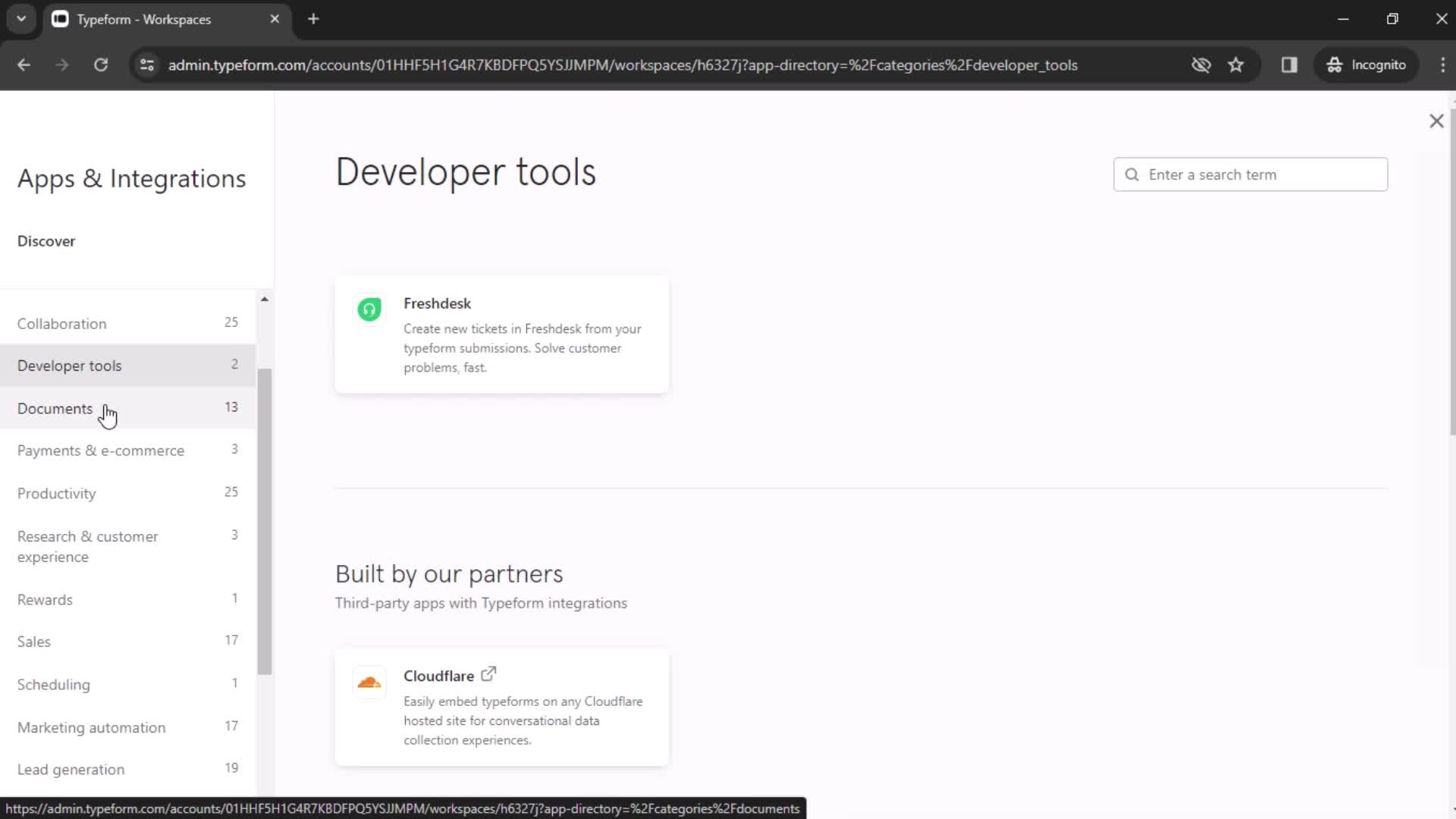Expand the Payments & e-commerce section
Image resolution: width=1456 pixels, height=819 pixels.
[100, 450]
